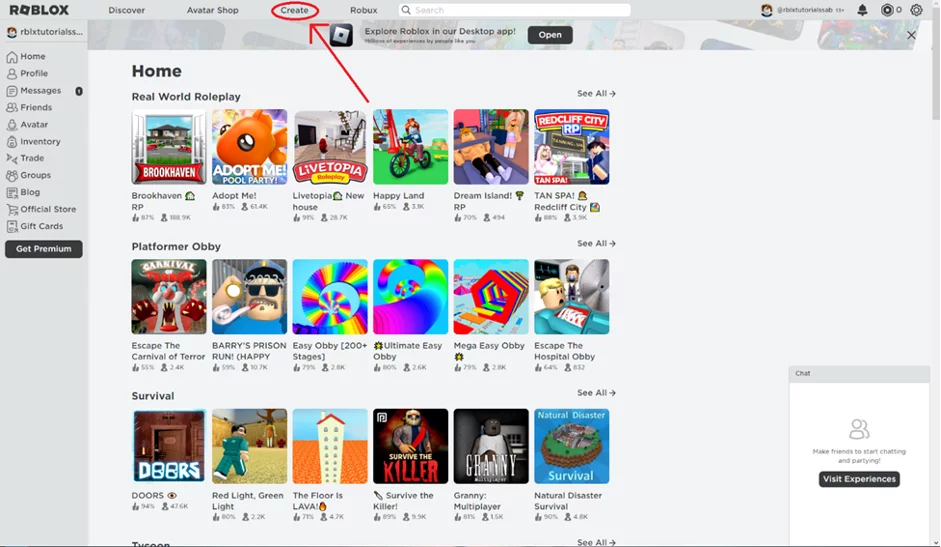
Task: Open Gift Cards in the sidebar
Action: [41, 226]
